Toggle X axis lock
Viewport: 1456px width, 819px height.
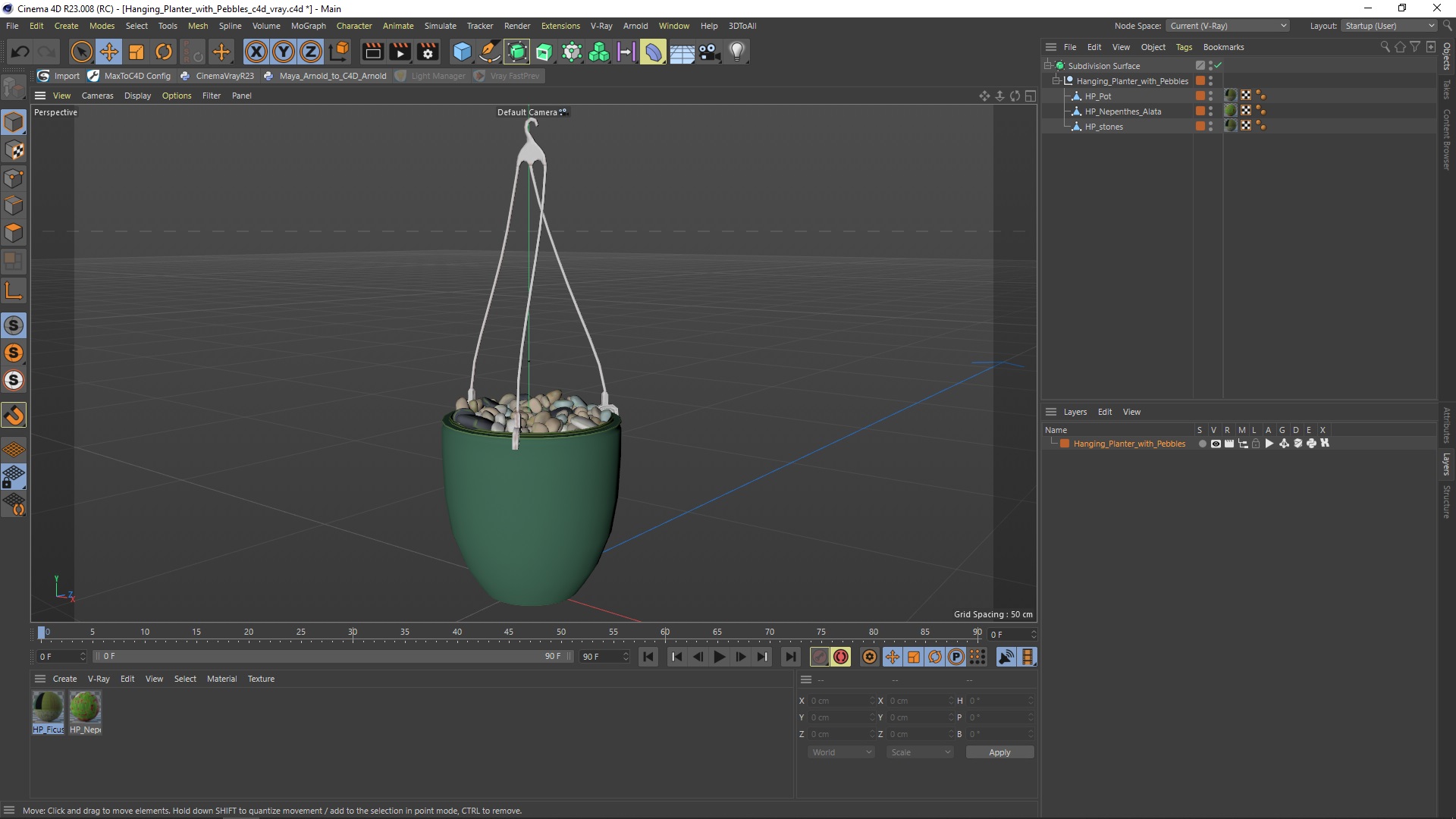click(256, 52)
